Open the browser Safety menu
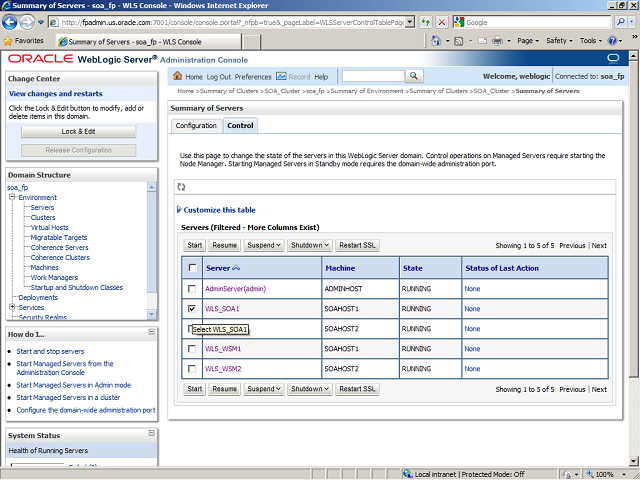 click(559, 41)
